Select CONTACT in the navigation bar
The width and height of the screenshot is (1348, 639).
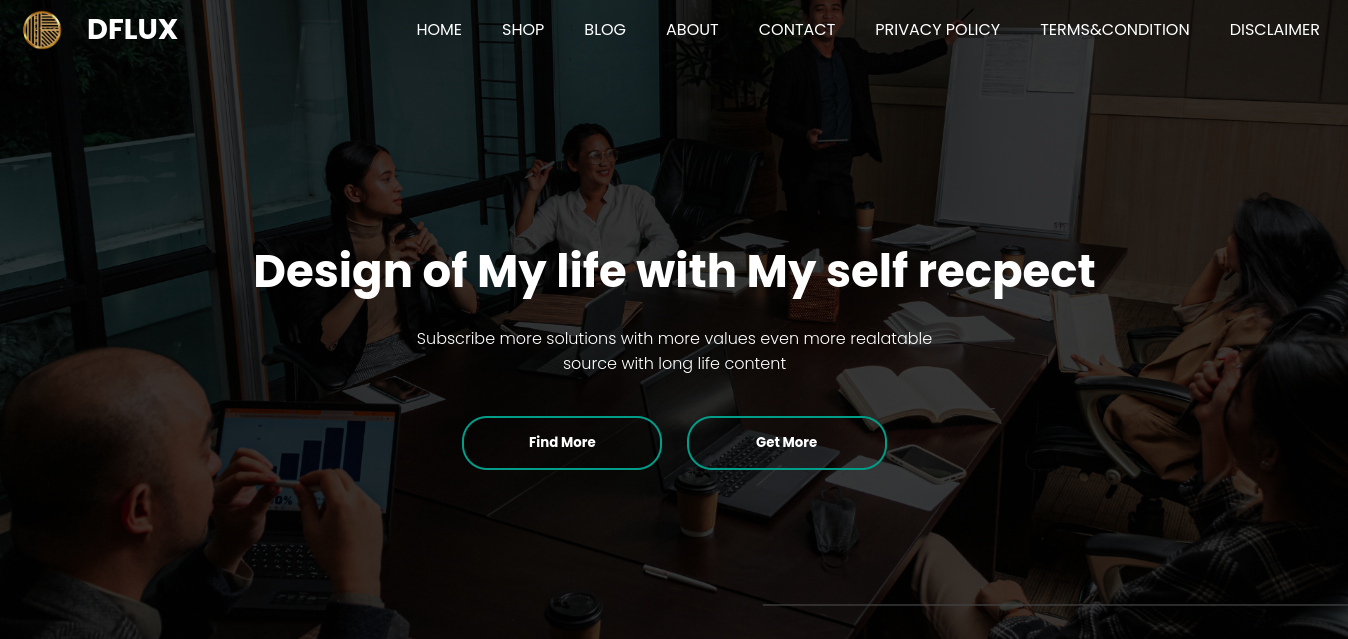coord(797,30)
